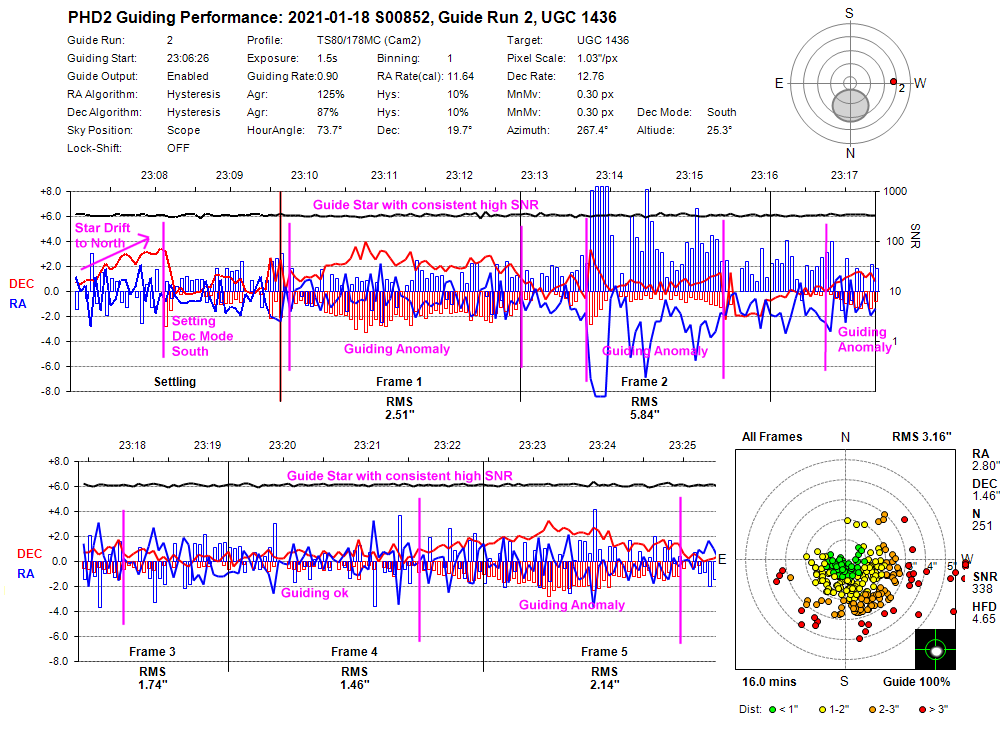This screenshot has height=729, width=1000.
Task: Click the sample count '251' under N
Action: coord(982,526)
